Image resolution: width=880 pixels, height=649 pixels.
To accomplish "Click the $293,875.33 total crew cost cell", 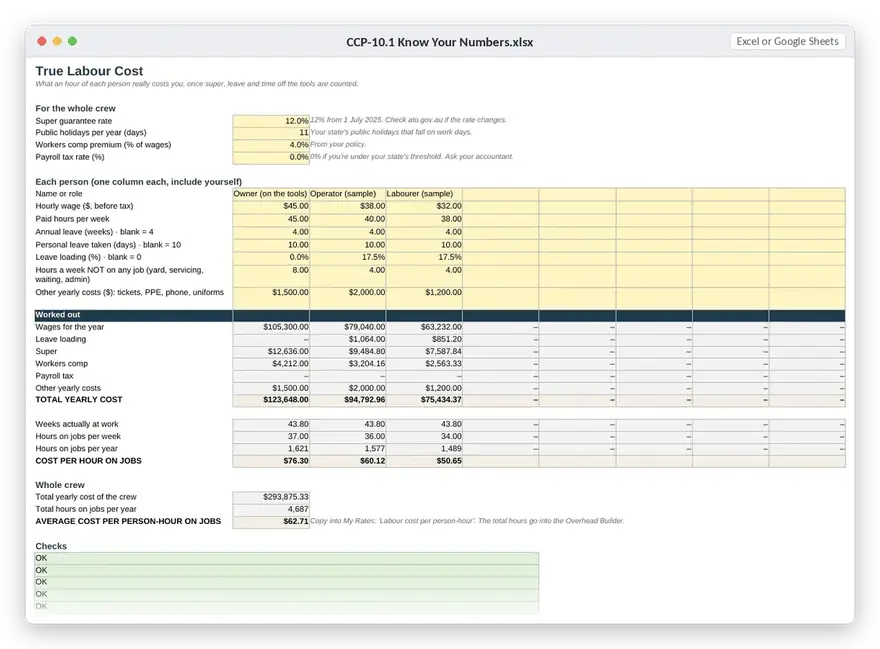I will [271, 497].
